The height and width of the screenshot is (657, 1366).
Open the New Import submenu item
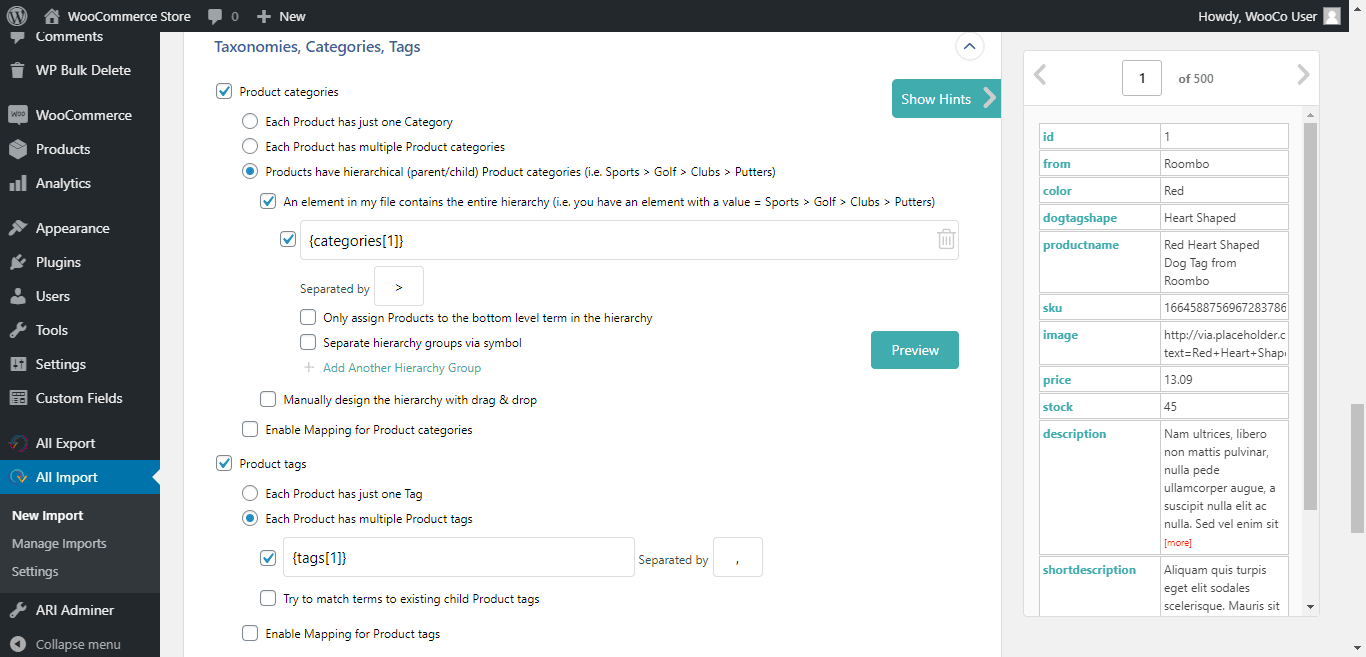click(48, 515)
